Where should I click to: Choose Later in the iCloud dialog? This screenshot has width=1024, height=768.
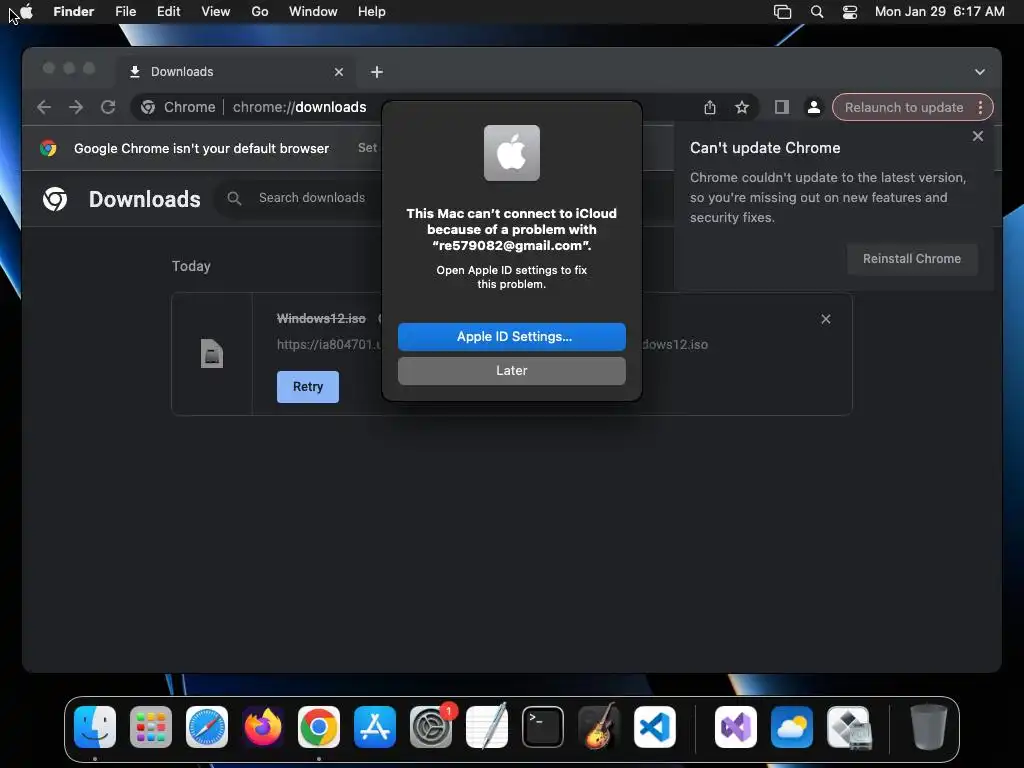[x=511, y=371]
